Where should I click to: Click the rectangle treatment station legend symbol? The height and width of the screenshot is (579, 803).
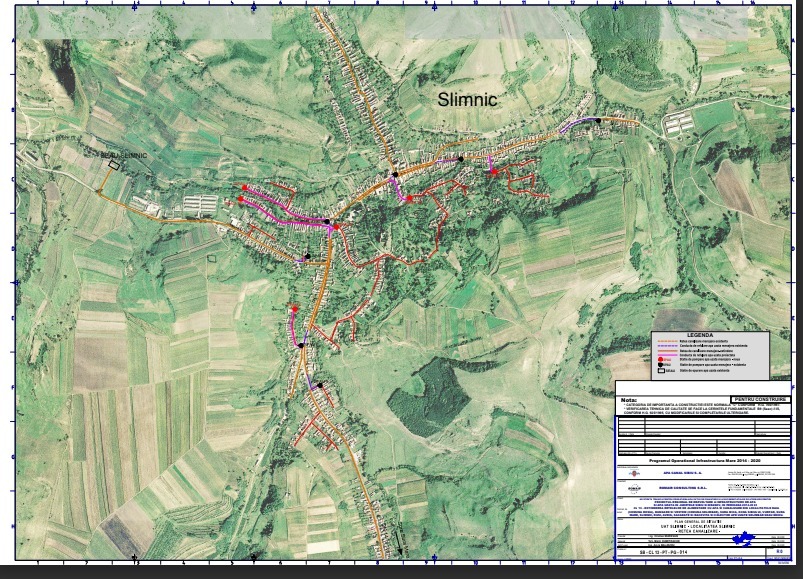pos(661,371)
